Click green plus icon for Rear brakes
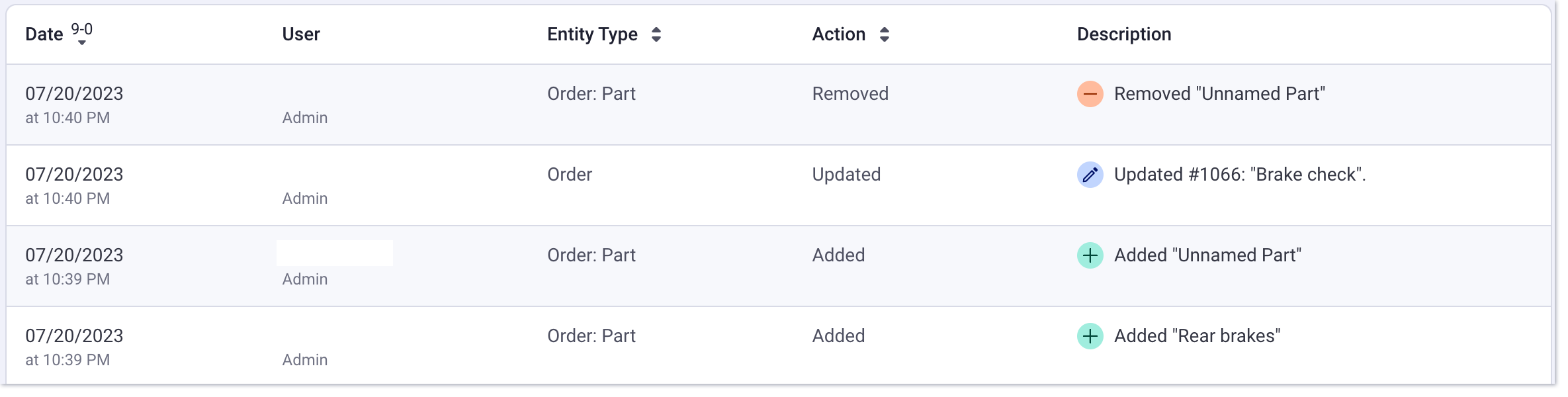The width and height of the screenshot is (1568, 397). 1090,336
